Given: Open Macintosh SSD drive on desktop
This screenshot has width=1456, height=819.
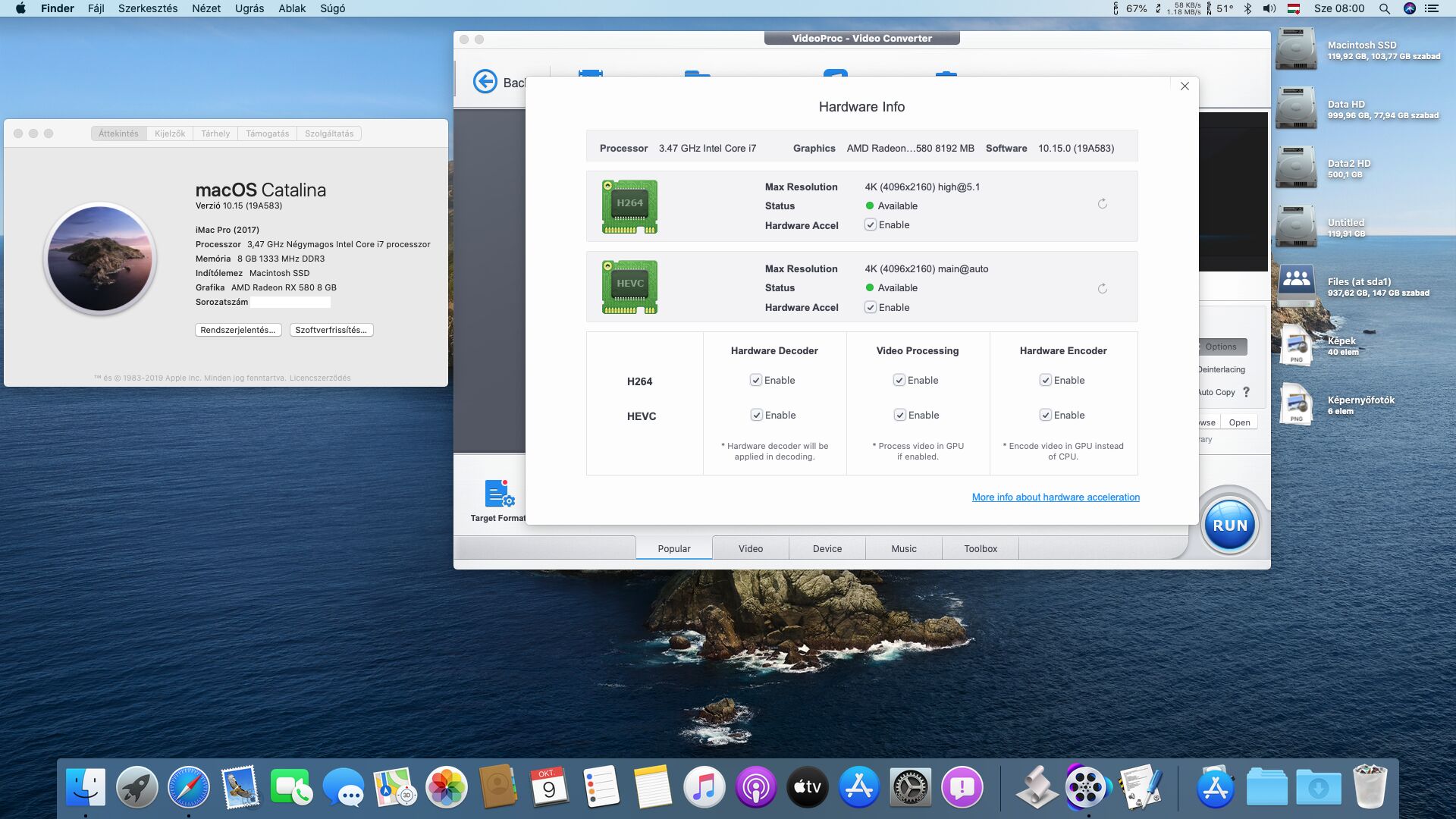Looking at the screenshot, I should 1296,50.
